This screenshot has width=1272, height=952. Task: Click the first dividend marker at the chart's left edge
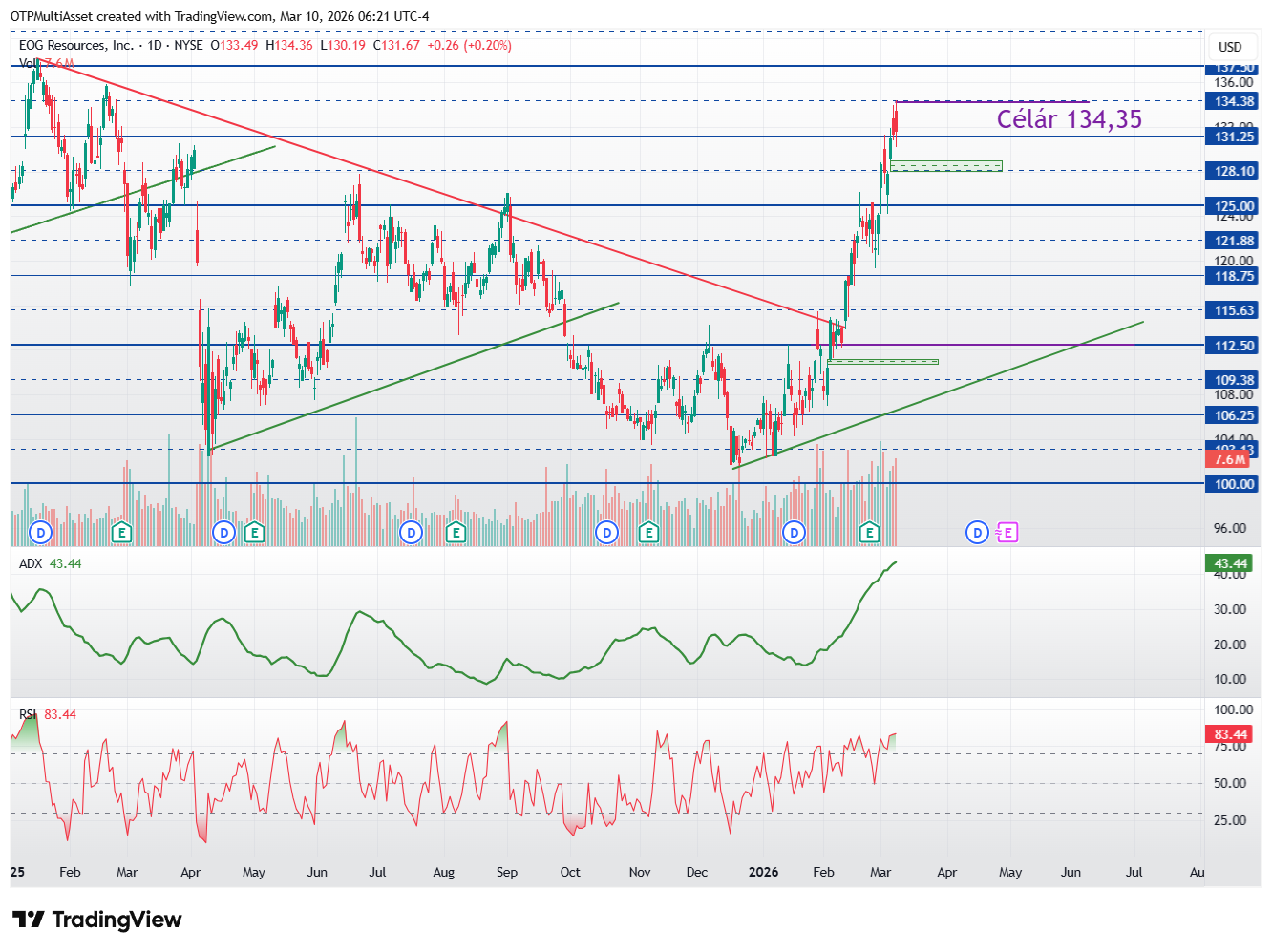(x=40, y=533)
